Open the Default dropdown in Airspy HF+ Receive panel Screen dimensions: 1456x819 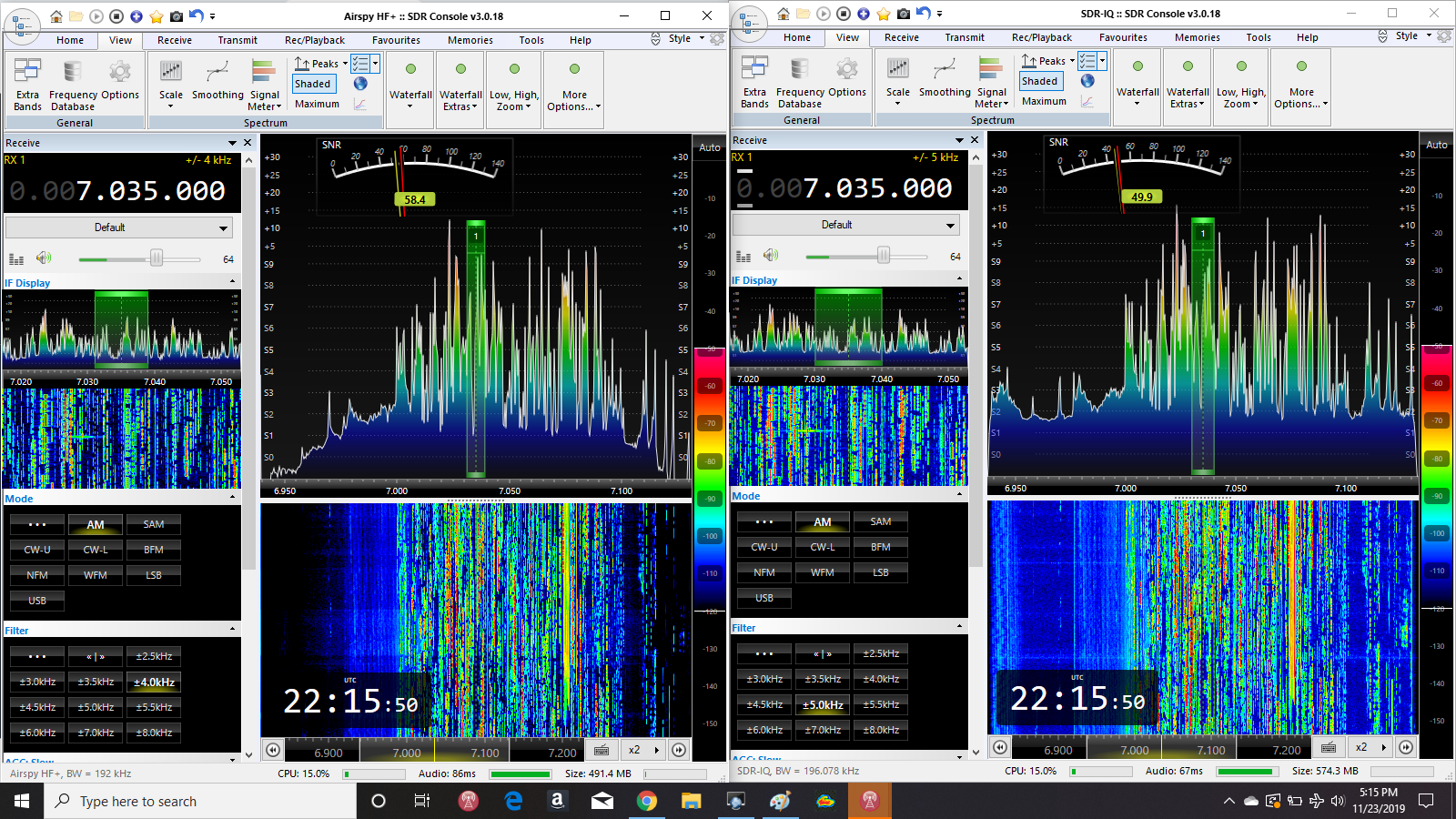tap(119, 227)
